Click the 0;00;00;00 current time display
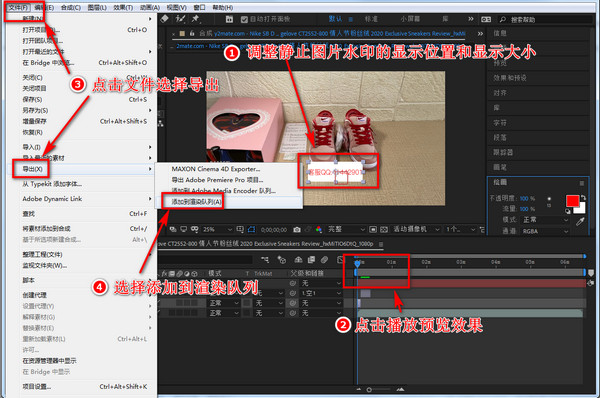The image size is (600, 398). pos(274,230)
